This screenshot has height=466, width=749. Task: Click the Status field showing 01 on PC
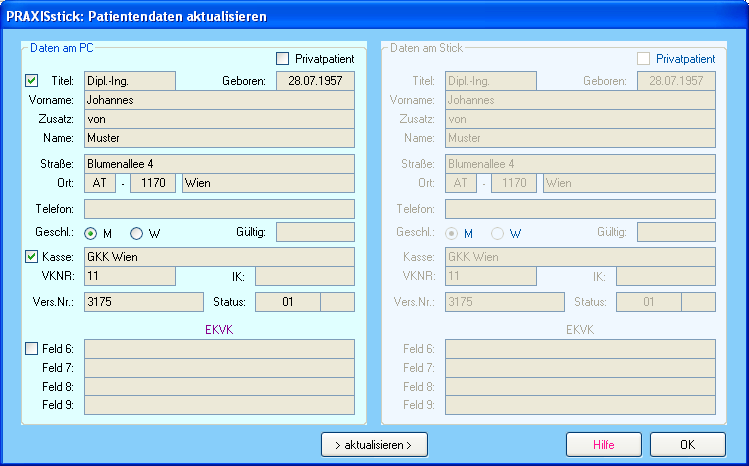pyautogui.click(x=288, y=302)
